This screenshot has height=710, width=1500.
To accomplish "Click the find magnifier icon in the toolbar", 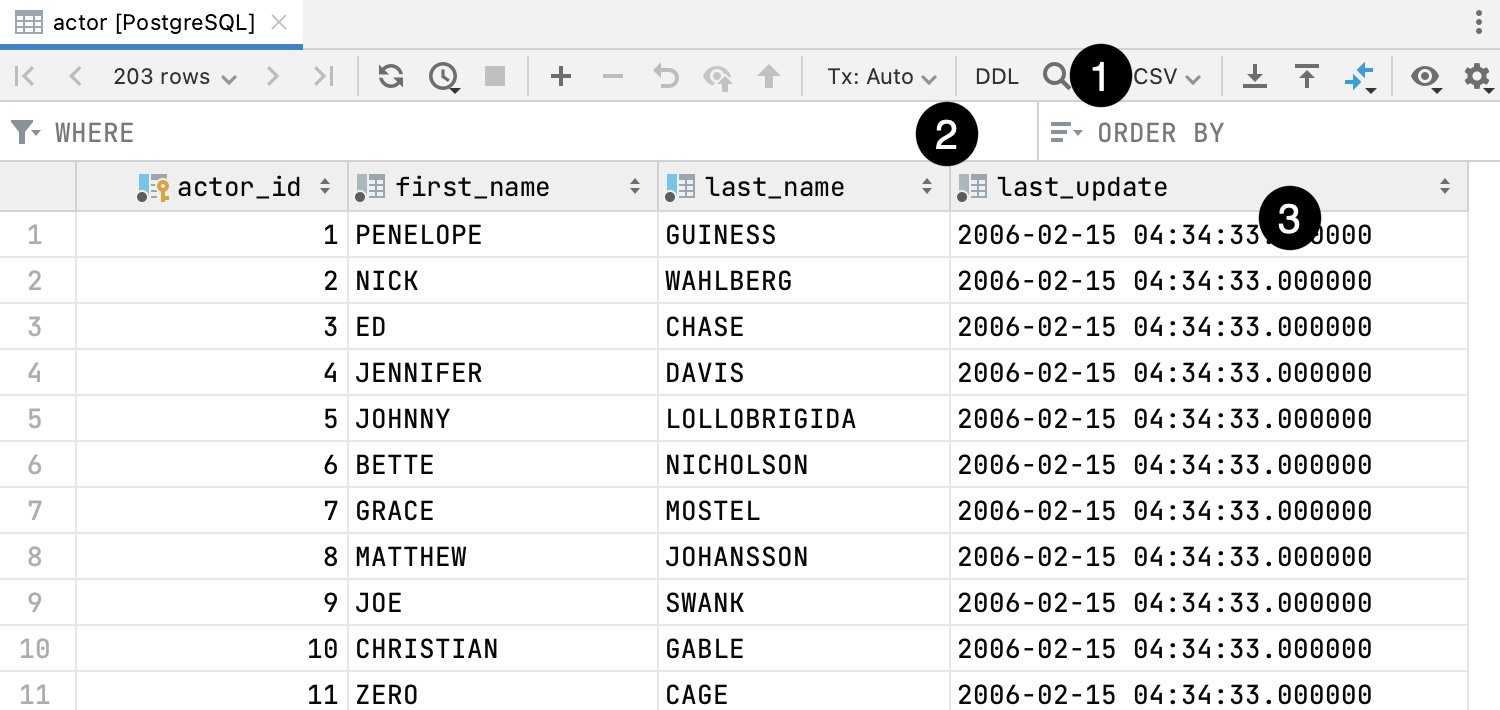I will point(1057,75).
